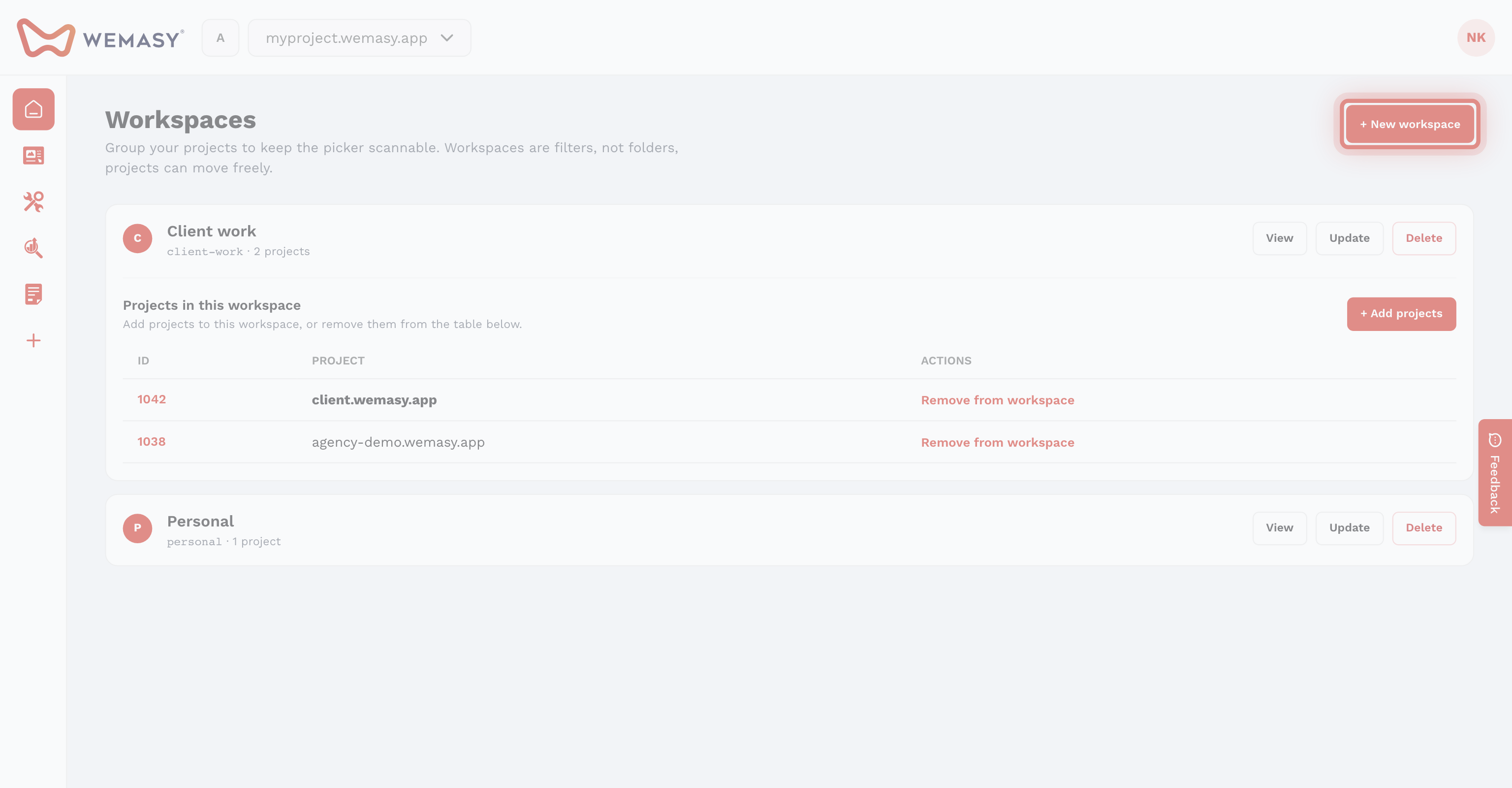Remove client.wemasy.app from workspace

click(x=997, y=400)
